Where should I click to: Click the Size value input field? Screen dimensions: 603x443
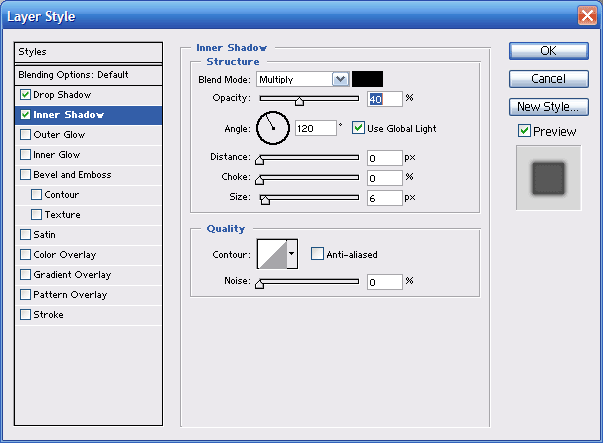pos(384,198)
